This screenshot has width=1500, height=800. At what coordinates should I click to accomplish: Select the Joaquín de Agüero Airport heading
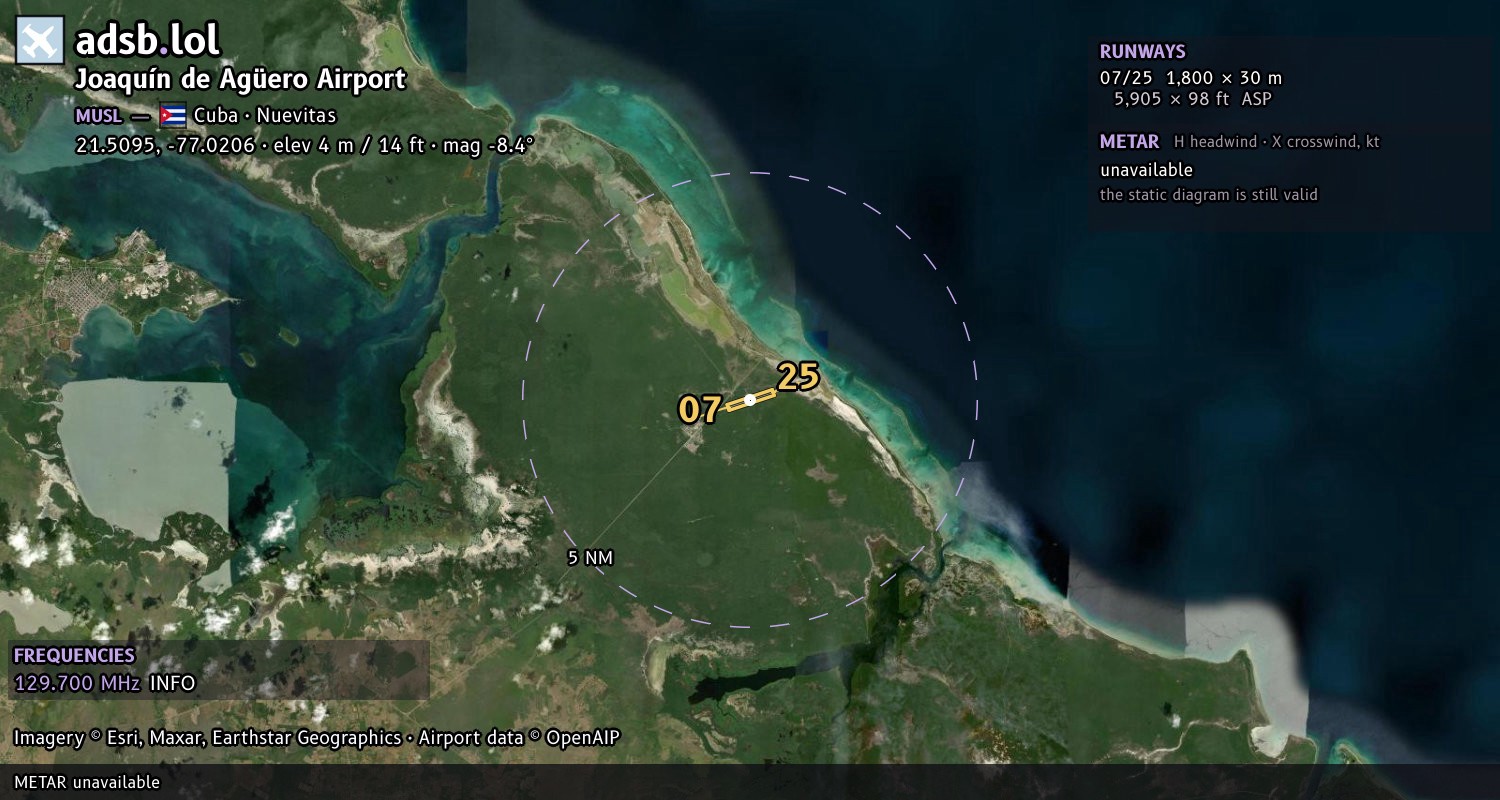240,80
